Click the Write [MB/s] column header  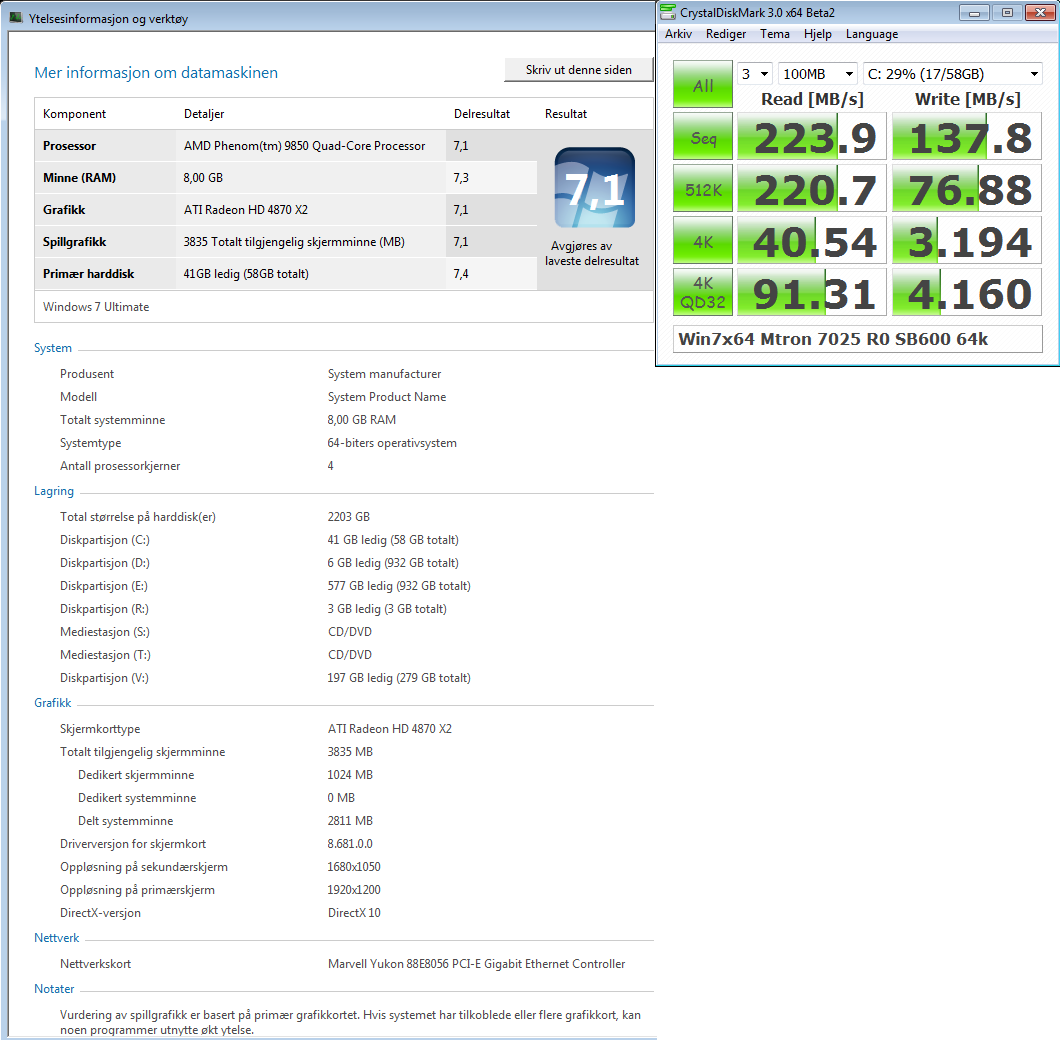point(968,99)
